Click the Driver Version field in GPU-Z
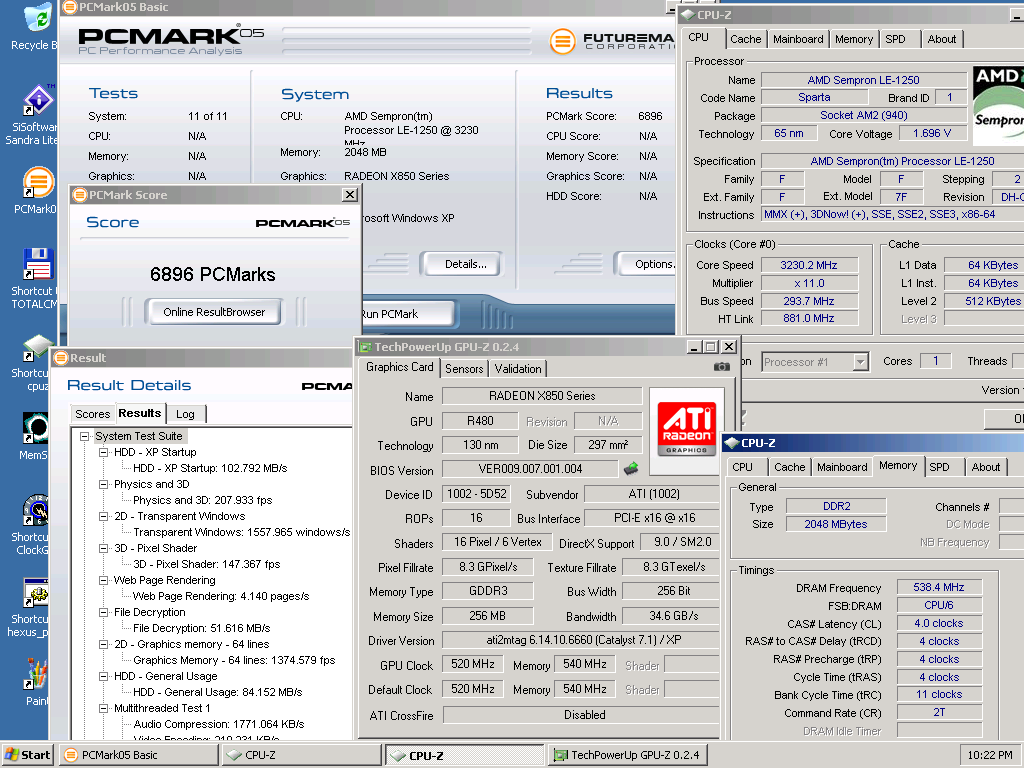 tap(581, 640)
